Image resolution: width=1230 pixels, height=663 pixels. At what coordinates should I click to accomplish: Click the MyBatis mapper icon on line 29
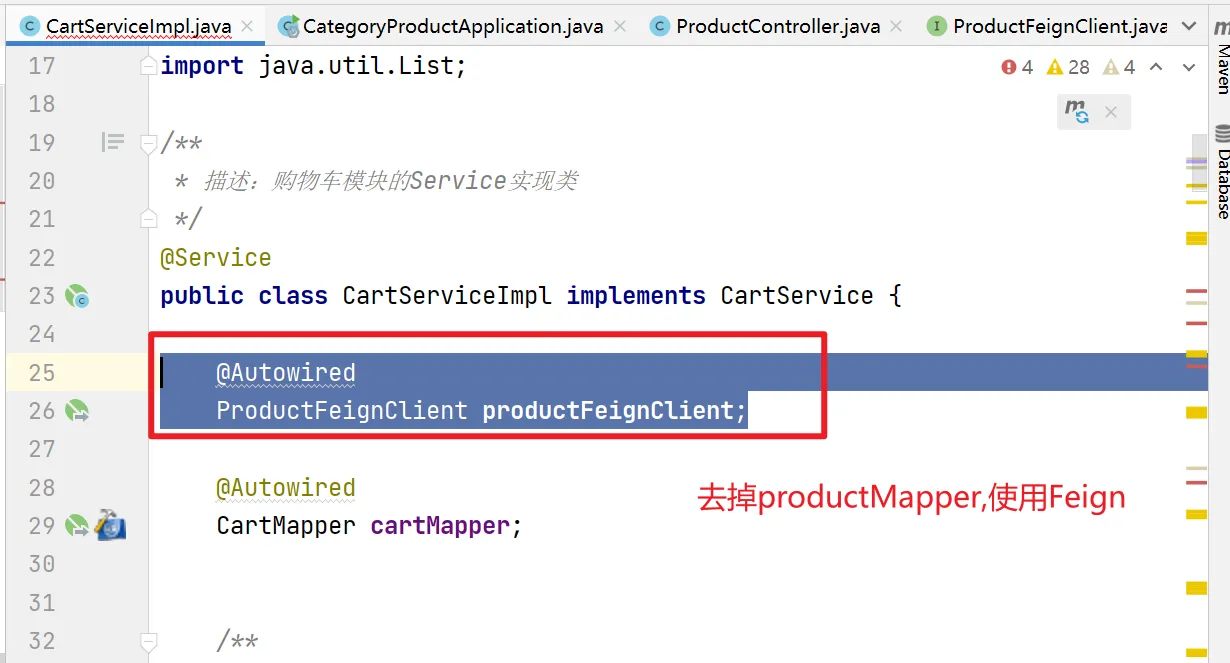point(110,526)
